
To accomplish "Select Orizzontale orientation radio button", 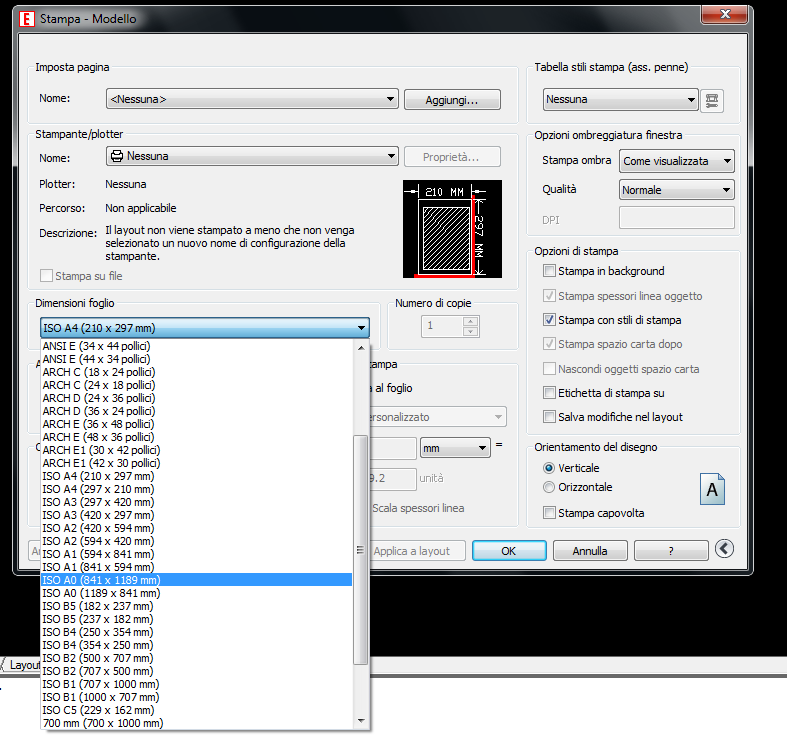I will (x=549, y=488).
